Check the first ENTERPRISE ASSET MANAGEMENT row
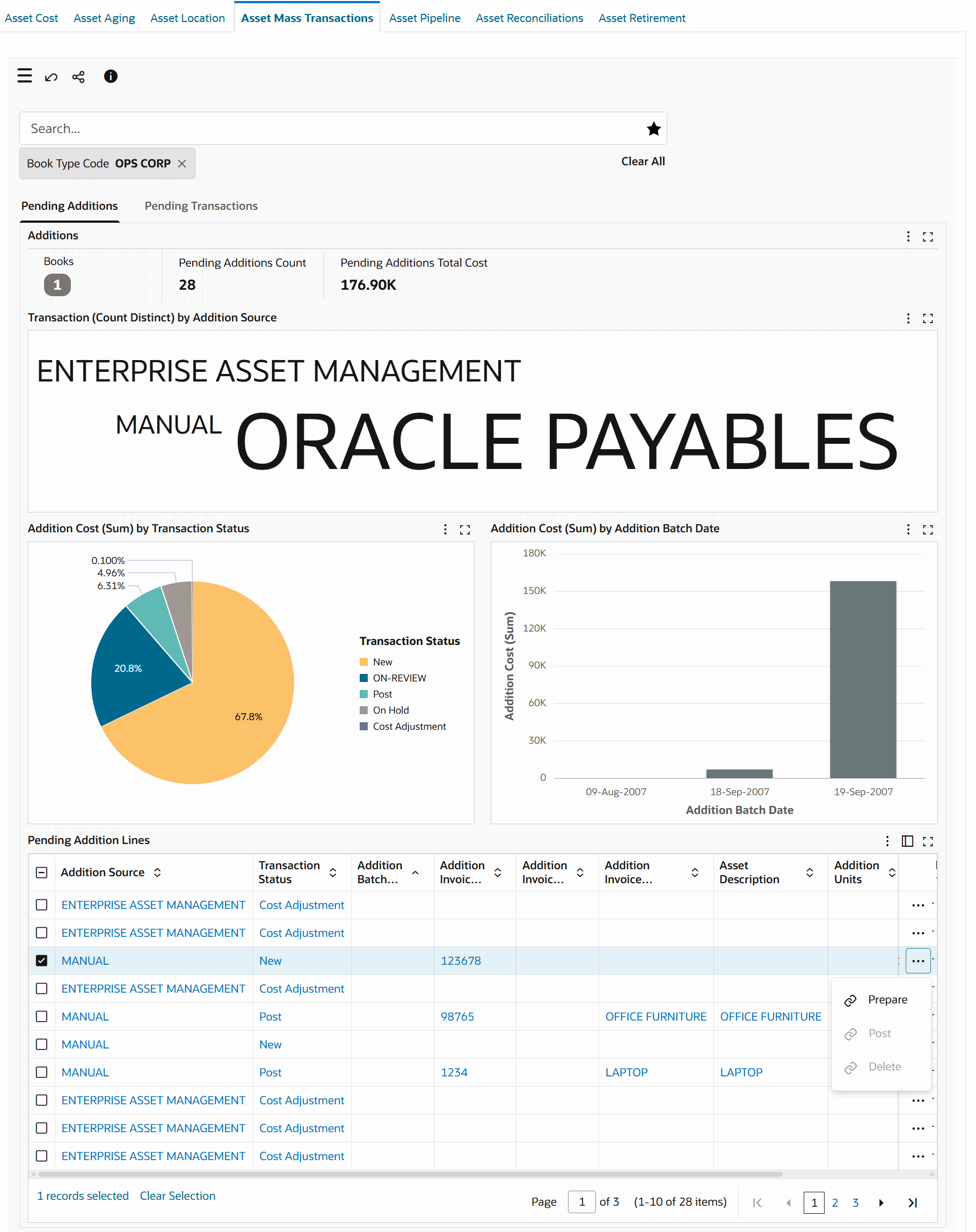The height and width of the screenshot is (1232, 976). point(42,905)
